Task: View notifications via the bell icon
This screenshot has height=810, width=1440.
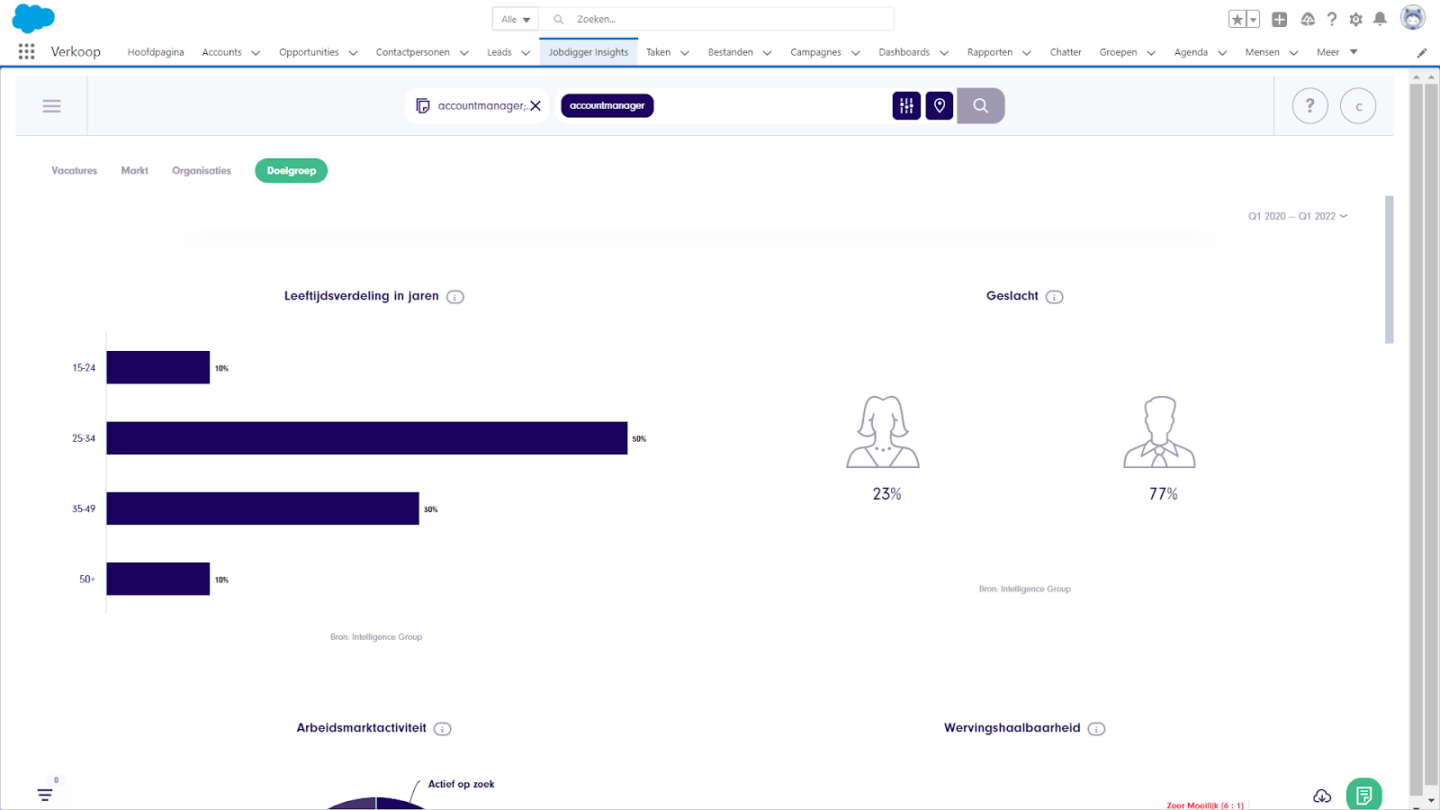Action: click(x=1380, y=19)
